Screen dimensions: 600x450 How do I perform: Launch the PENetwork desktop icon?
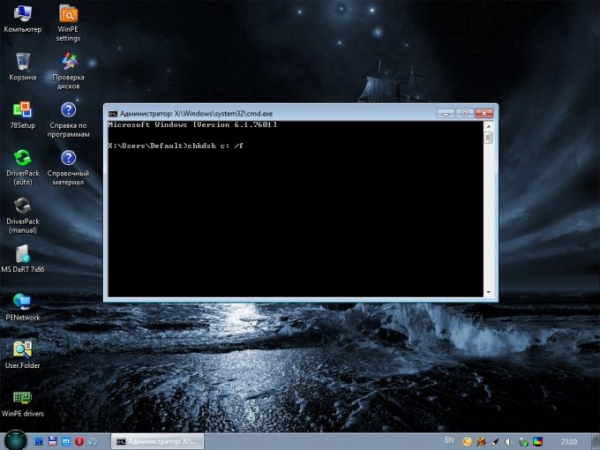[22, 301]
